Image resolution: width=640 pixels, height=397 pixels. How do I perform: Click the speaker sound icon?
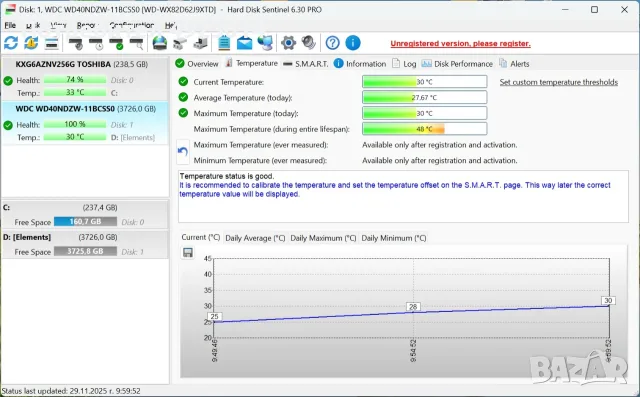click(x=309, y=43)
